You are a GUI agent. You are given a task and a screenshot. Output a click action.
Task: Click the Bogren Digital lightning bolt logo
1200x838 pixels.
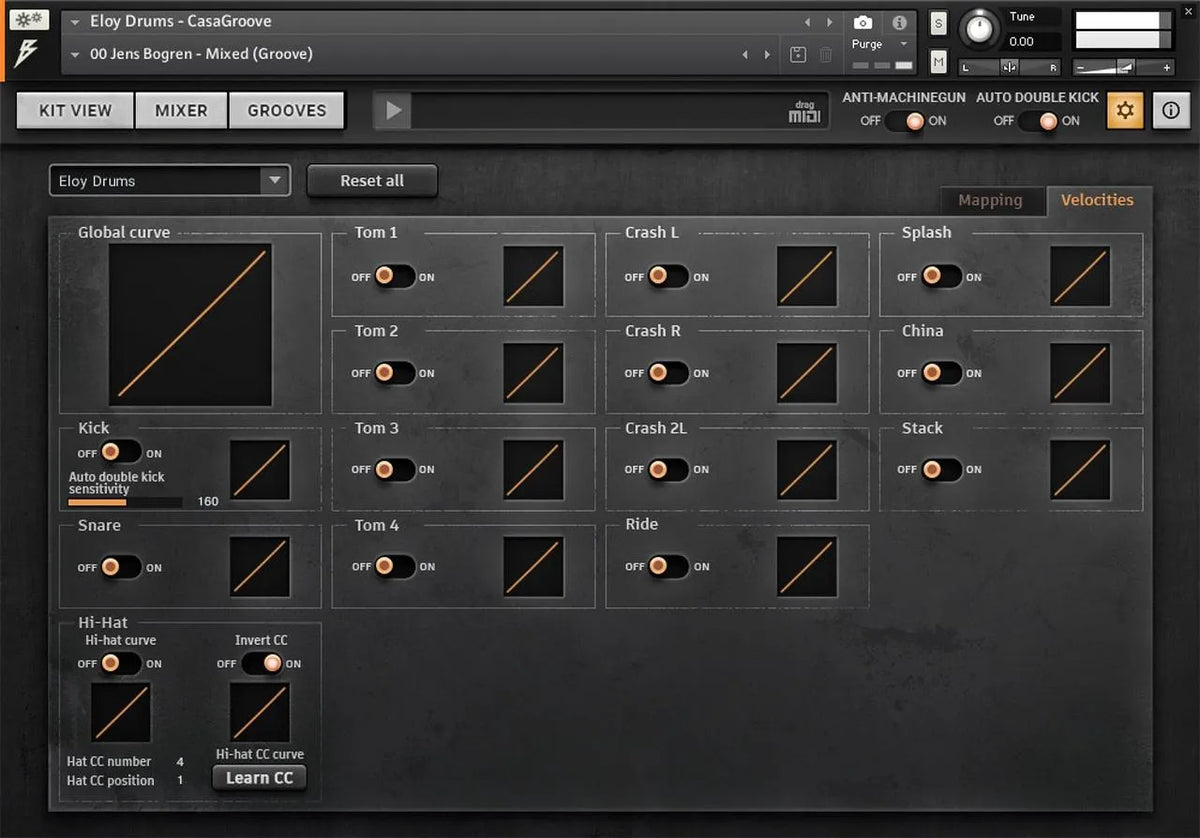coord(27,50)
